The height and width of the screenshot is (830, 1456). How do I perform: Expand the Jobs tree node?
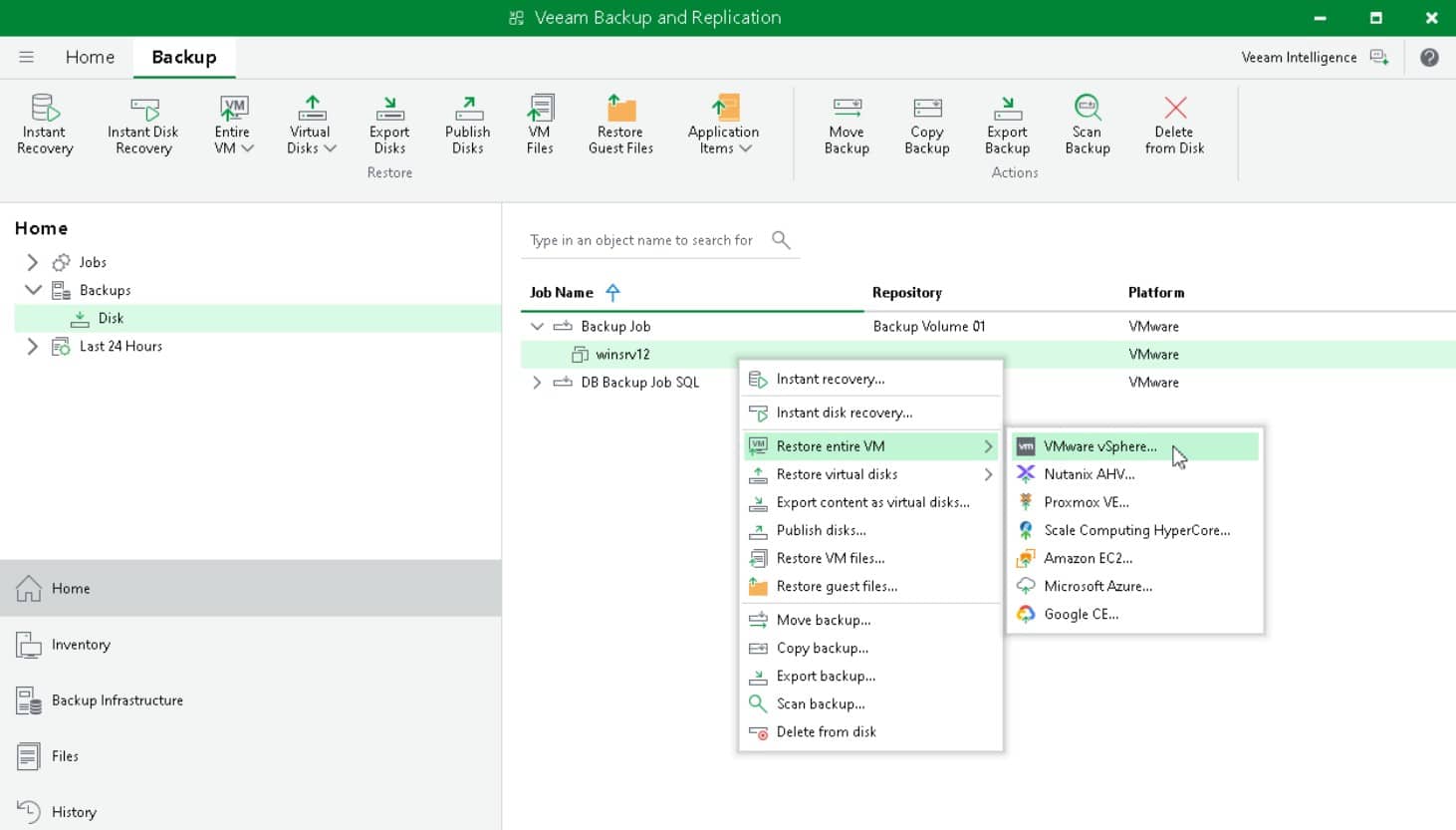[x=32, y=262]
